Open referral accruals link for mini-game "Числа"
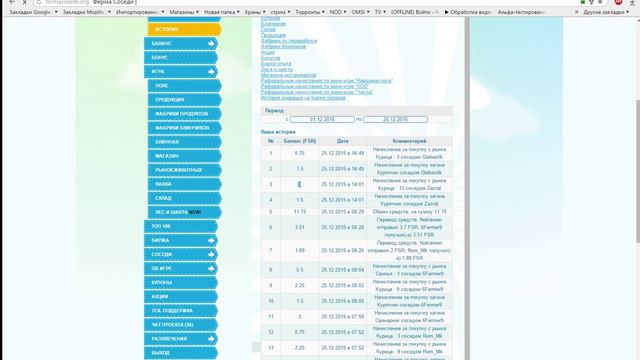Image resolution: width=640 pixels, height=360 pixels. [x=317, y=92]
